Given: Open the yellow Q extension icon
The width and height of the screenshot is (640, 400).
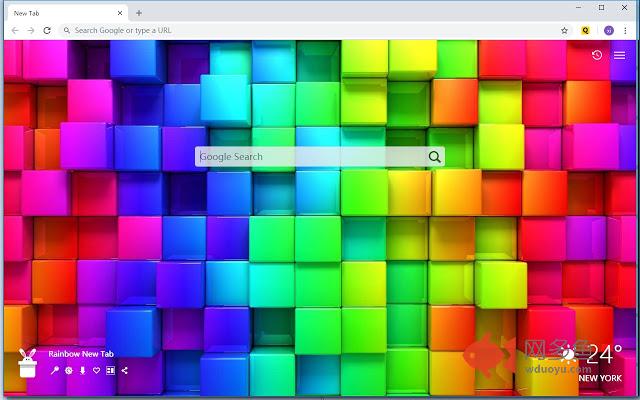Looking at the screenshot, I should (x=585, y=31).
